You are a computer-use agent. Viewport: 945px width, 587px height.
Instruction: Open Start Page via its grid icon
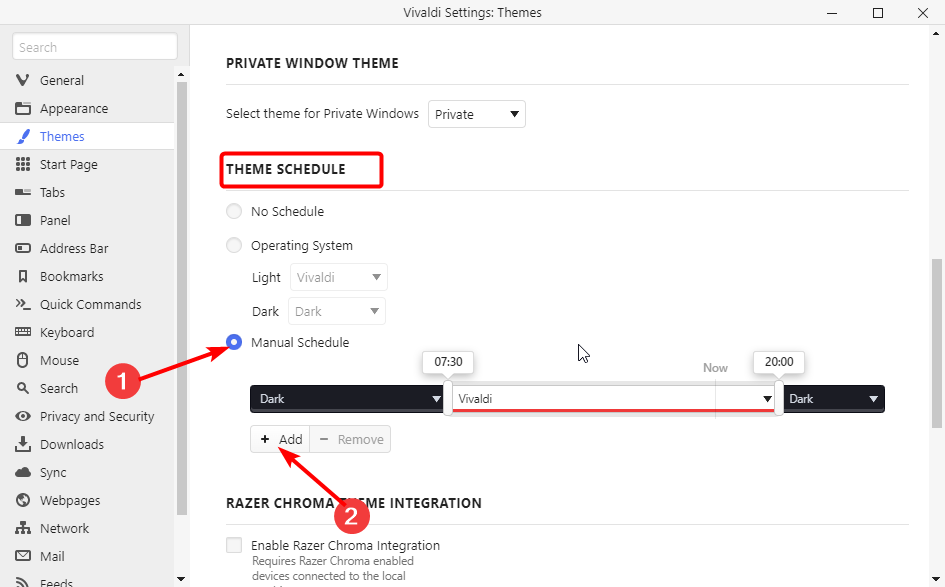click(23, 165)
